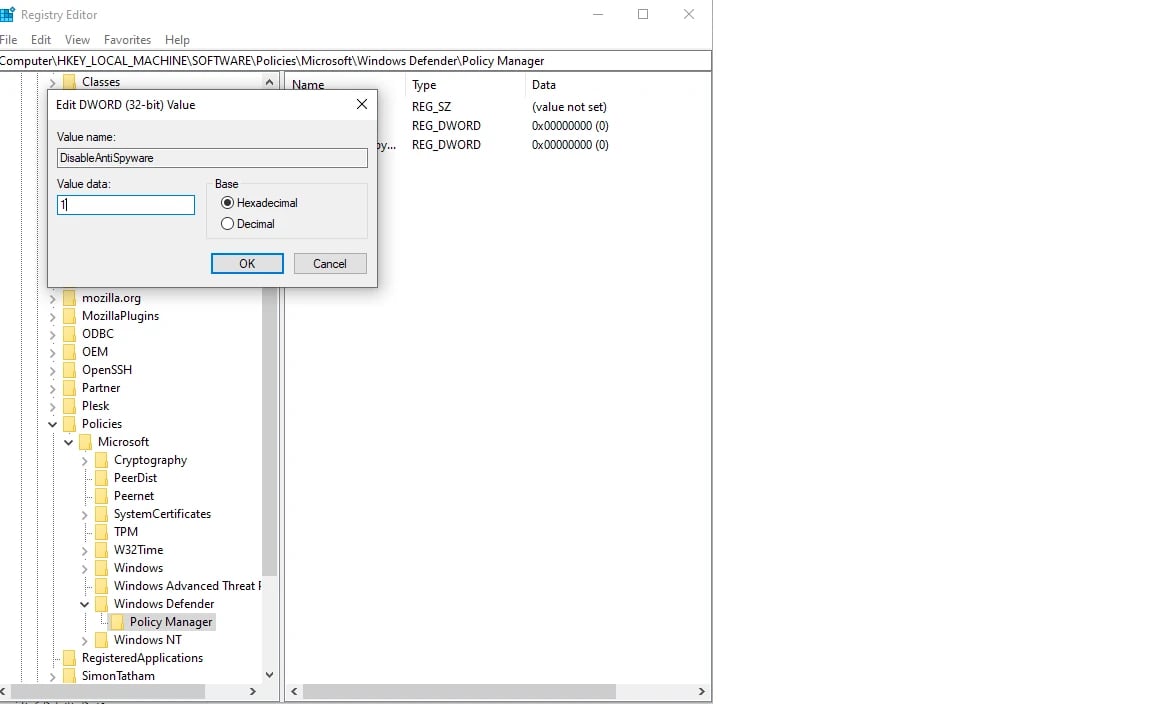This screenshot has height=704, width=1152.
Task: Select the Hexadecimal base option
Action: point(259,203)
